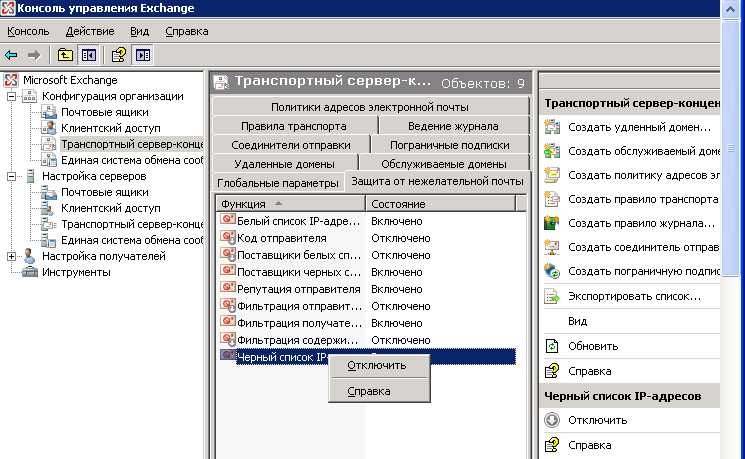Collapse the Конфигурация организации tree node
The width and height of the screenshot is (745, 459).
[11, 96]
